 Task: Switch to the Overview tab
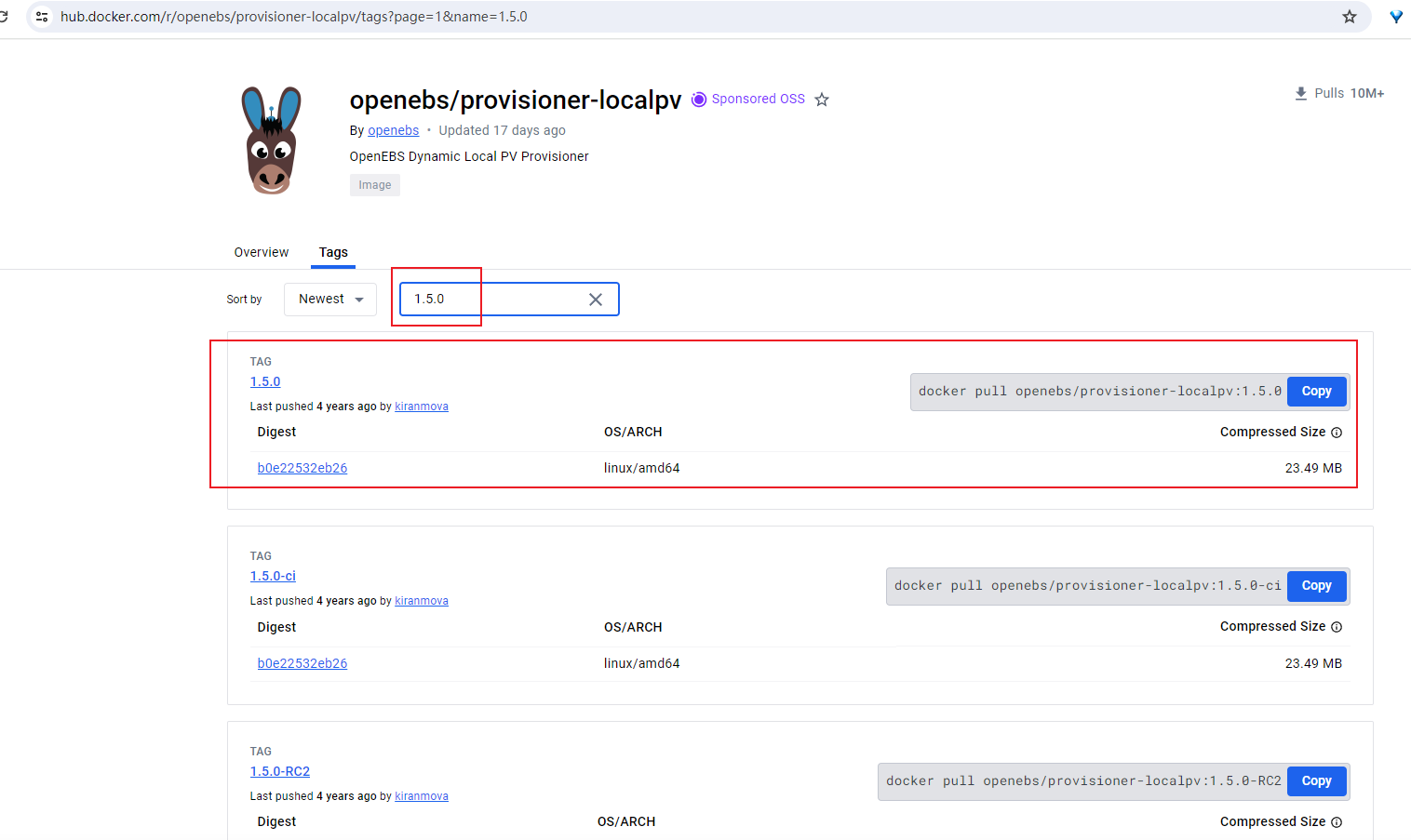[262, 252]
